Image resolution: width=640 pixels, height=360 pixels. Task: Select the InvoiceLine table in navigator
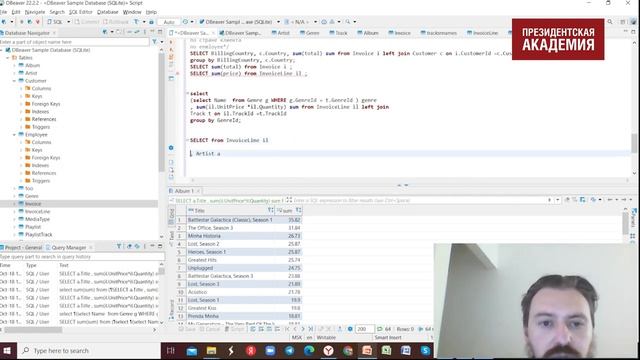coord(37,211)
